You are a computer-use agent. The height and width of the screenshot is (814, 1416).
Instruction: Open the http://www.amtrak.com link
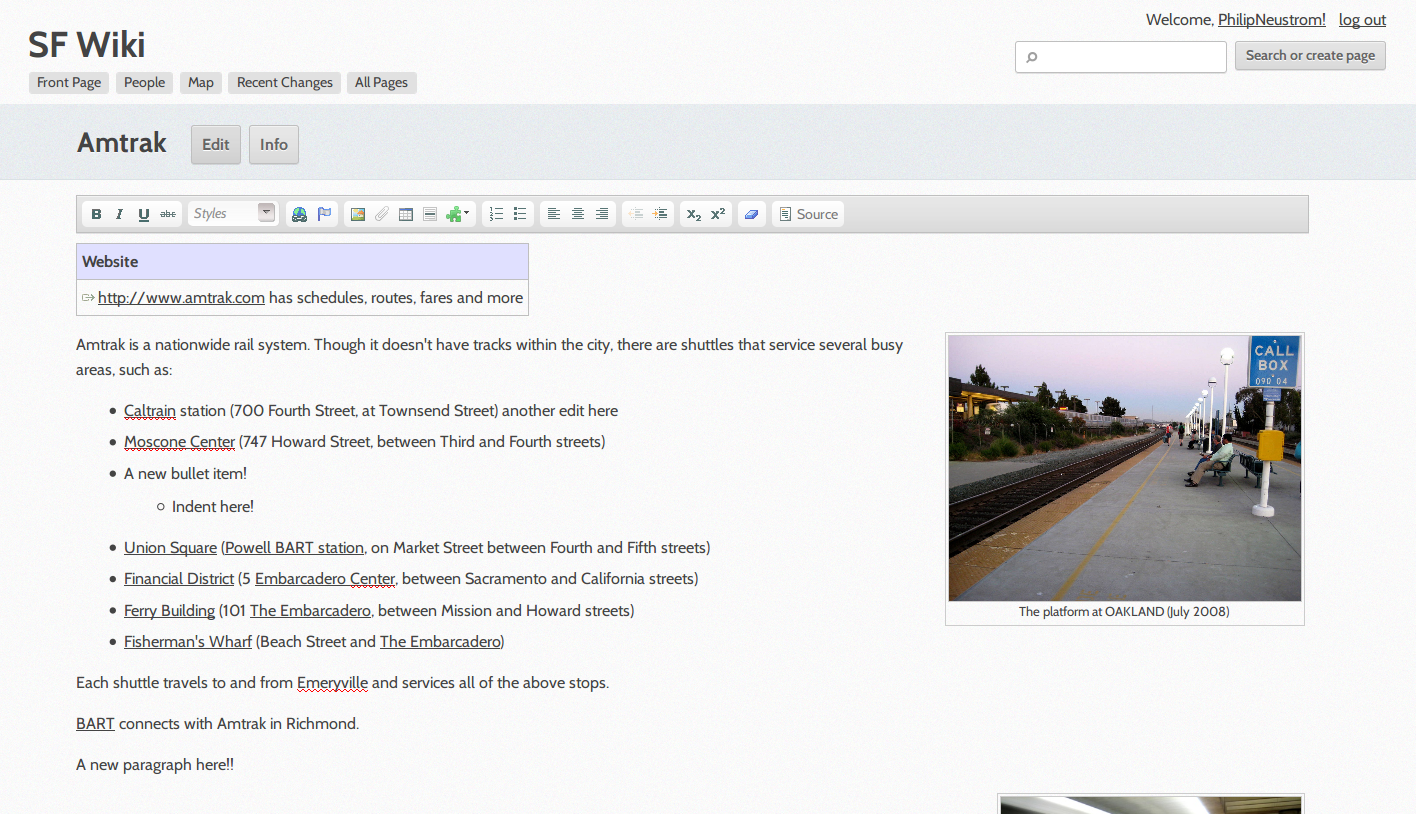pos(181,297)
